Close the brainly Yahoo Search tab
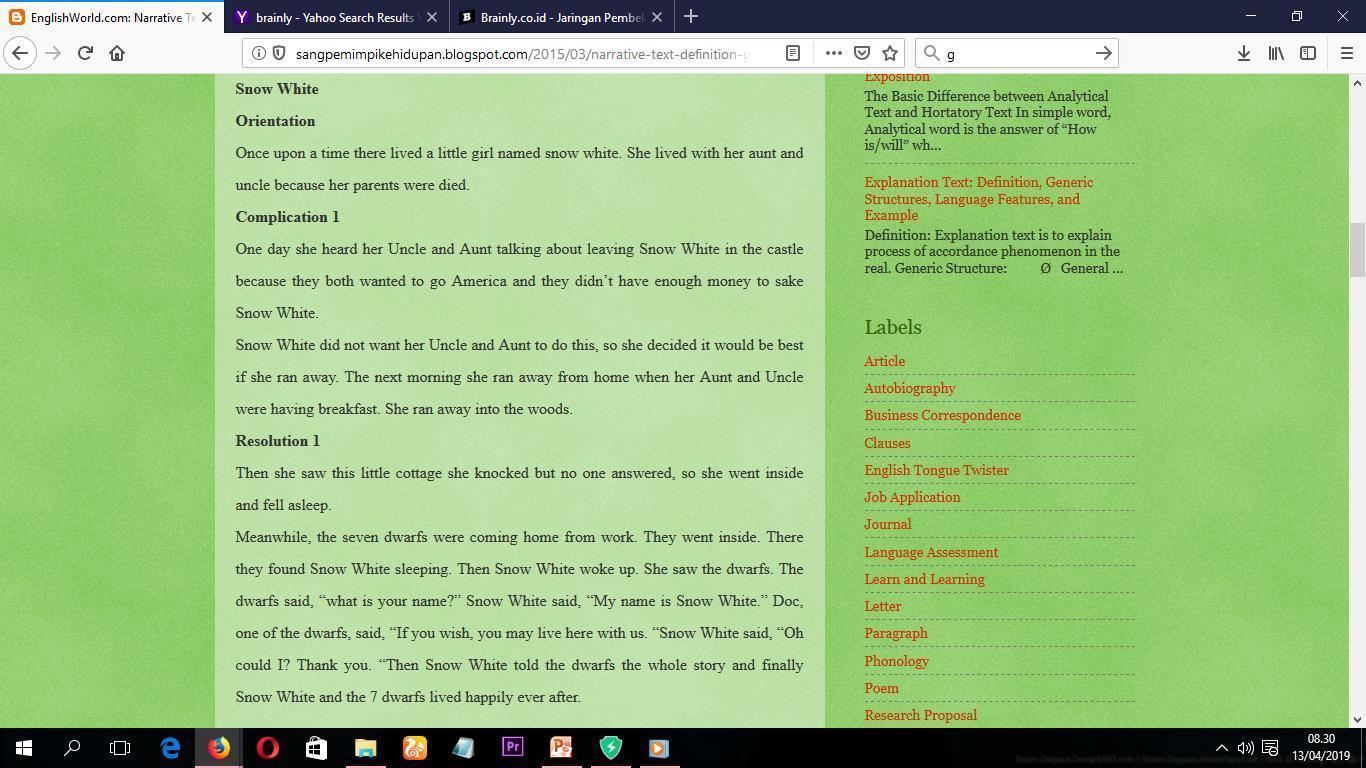This screenshot has width=1366, height=768. tap(432, 17)
